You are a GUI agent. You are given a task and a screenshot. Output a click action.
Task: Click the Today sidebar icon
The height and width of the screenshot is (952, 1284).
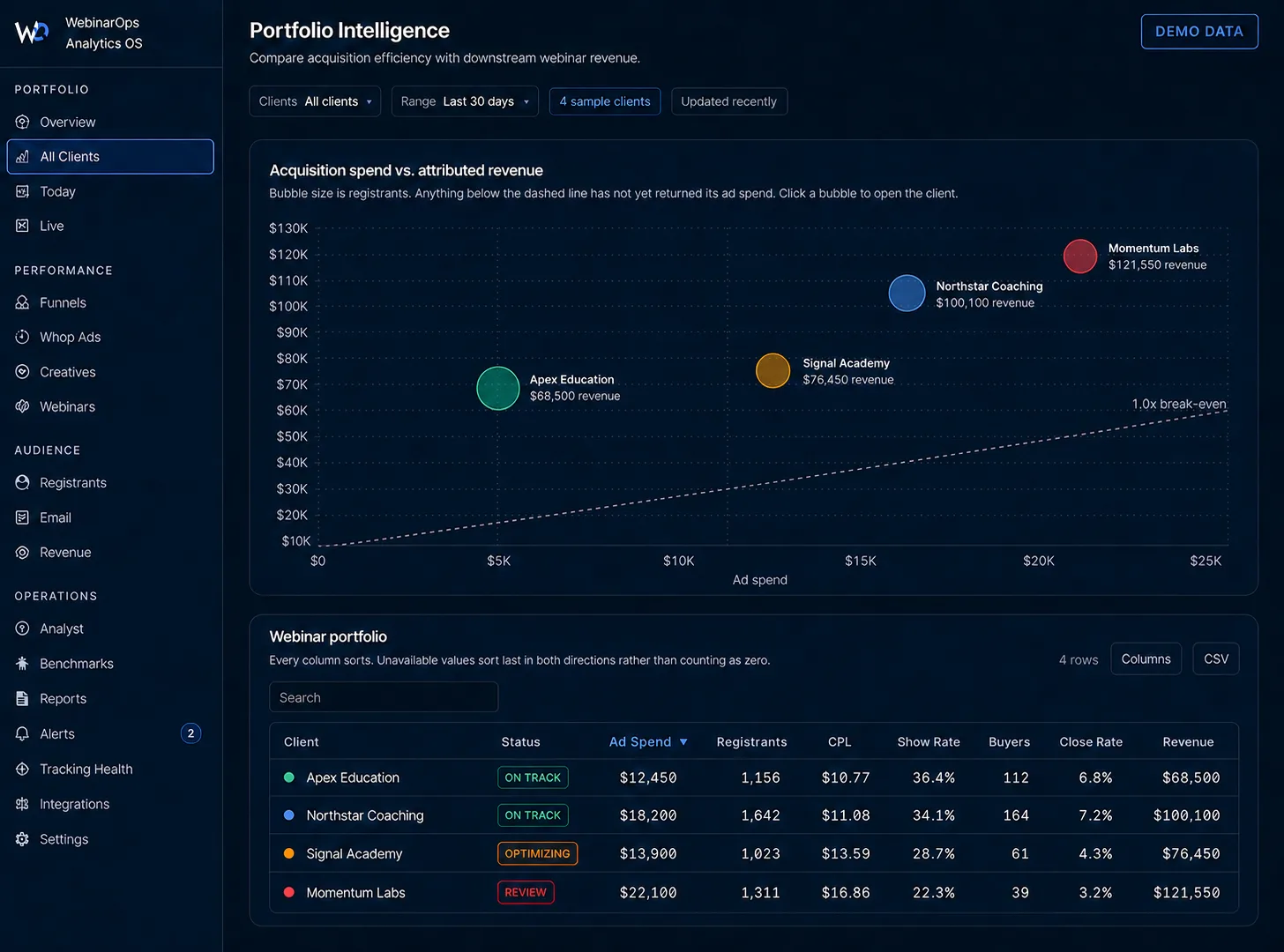point(23,191)
